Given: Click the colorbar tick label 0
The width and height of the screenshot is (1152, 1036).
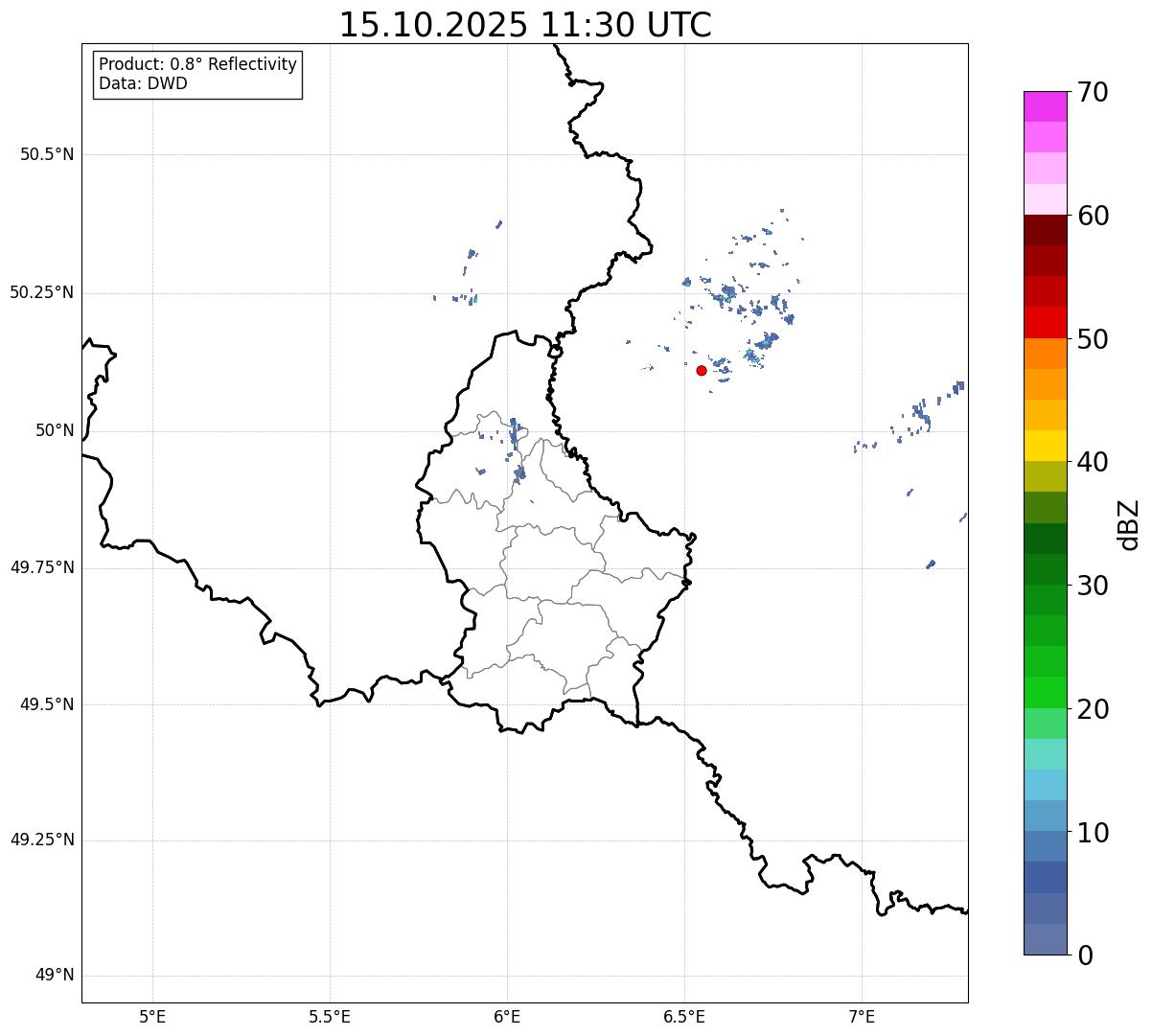Looking at the screenshot, I should tap(1084, 955).
